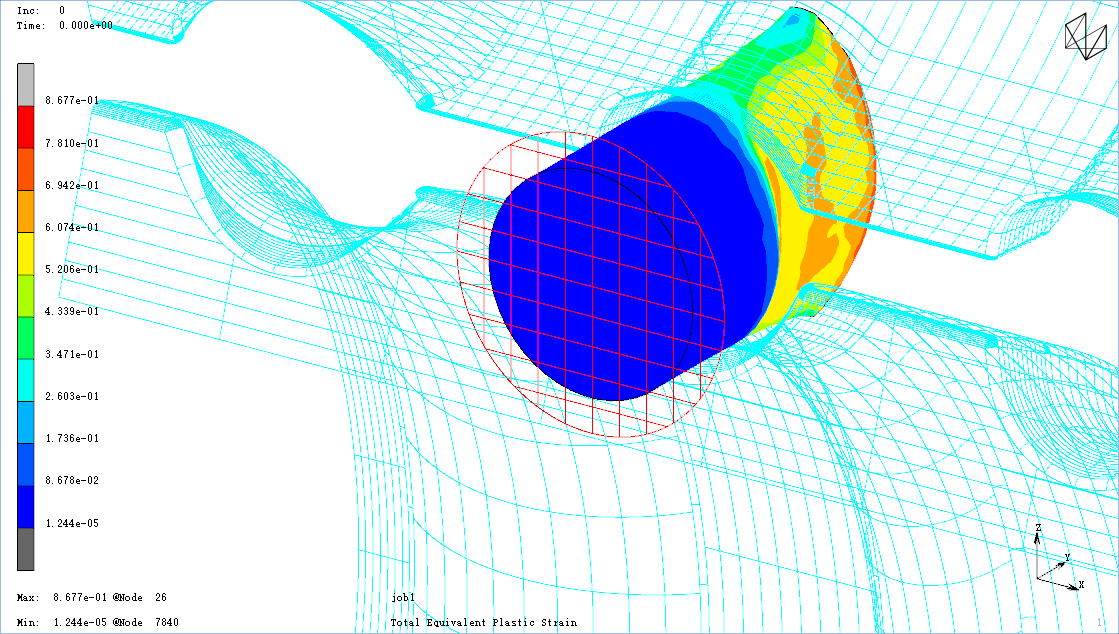Select the legend value "8.678e-02"
The width and height of the screenshot is (1119, 634).
point(72,481)
